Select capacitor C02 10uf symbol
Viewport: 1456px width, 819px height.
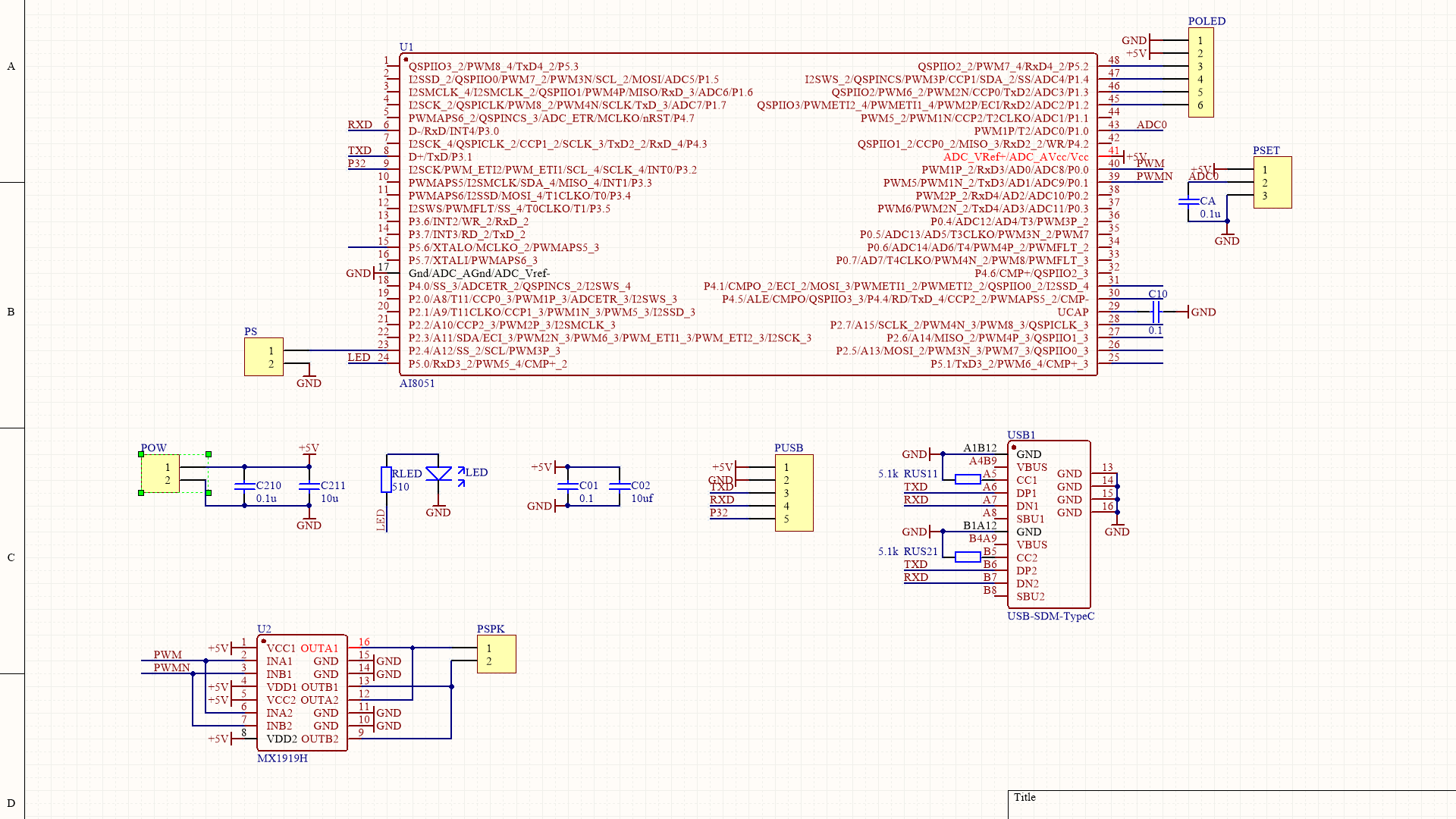coord(620,486)
